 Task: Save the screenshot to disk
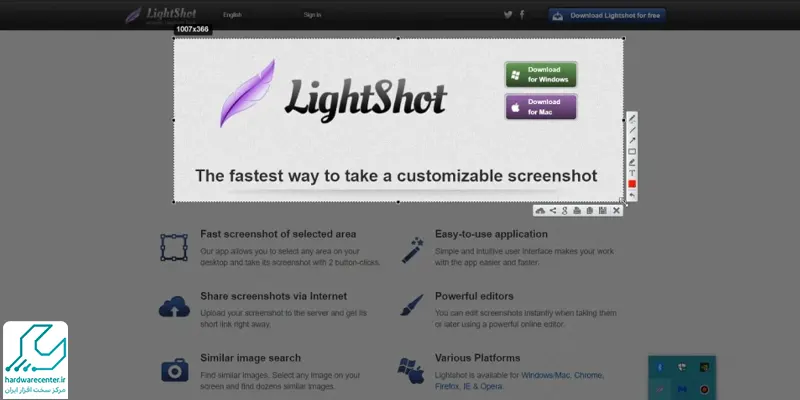point(603,211)
